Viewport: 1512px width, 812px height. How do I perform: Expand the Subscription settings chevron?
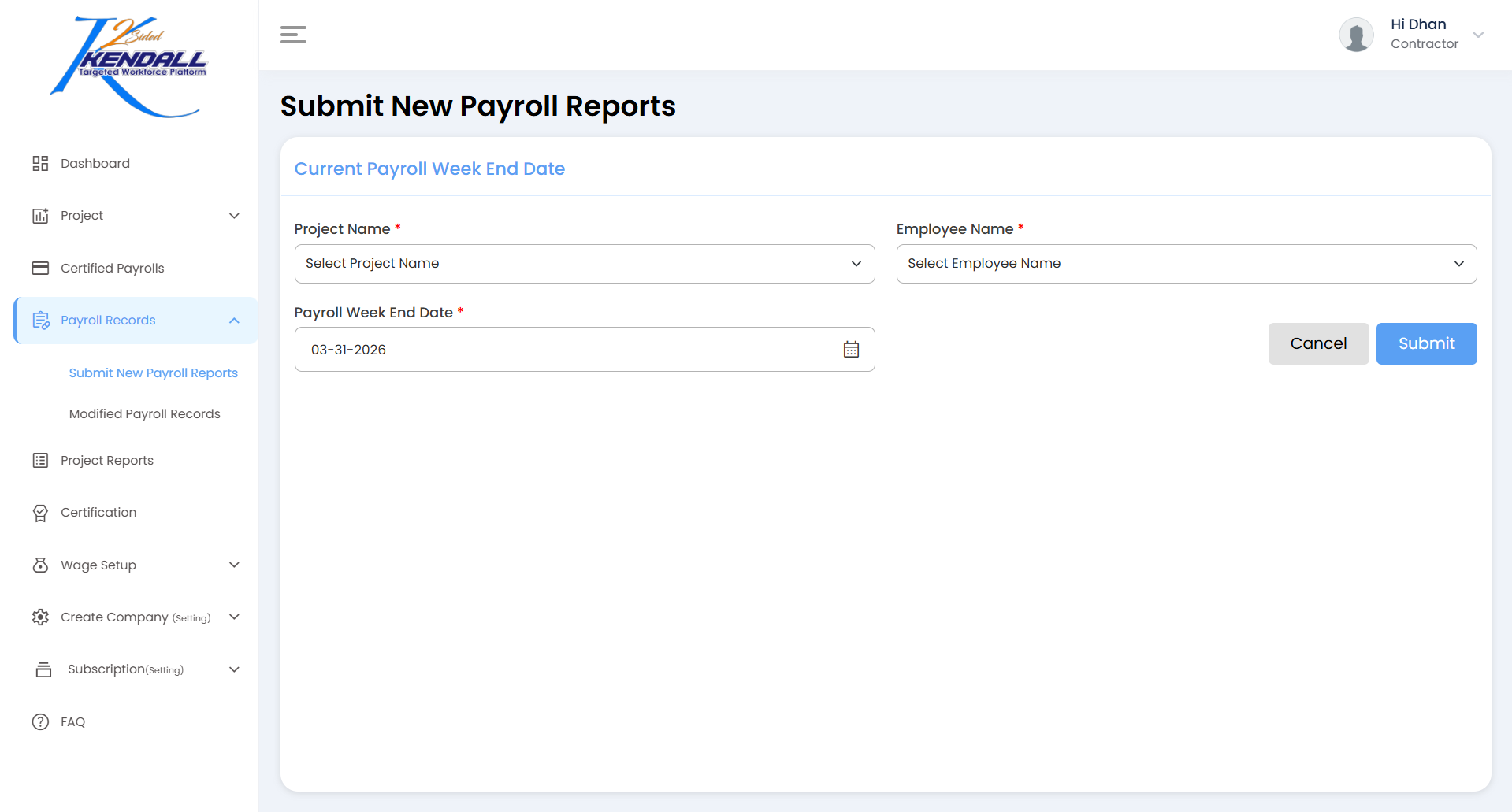click(234, 669)
